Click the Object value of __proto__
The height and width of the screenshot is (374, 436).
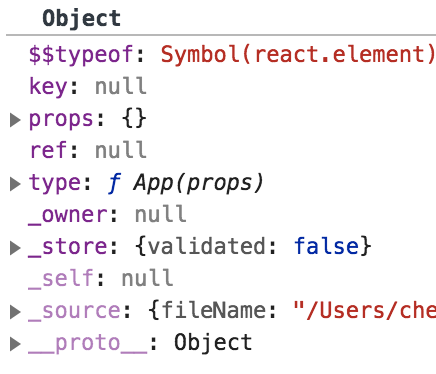213,343
